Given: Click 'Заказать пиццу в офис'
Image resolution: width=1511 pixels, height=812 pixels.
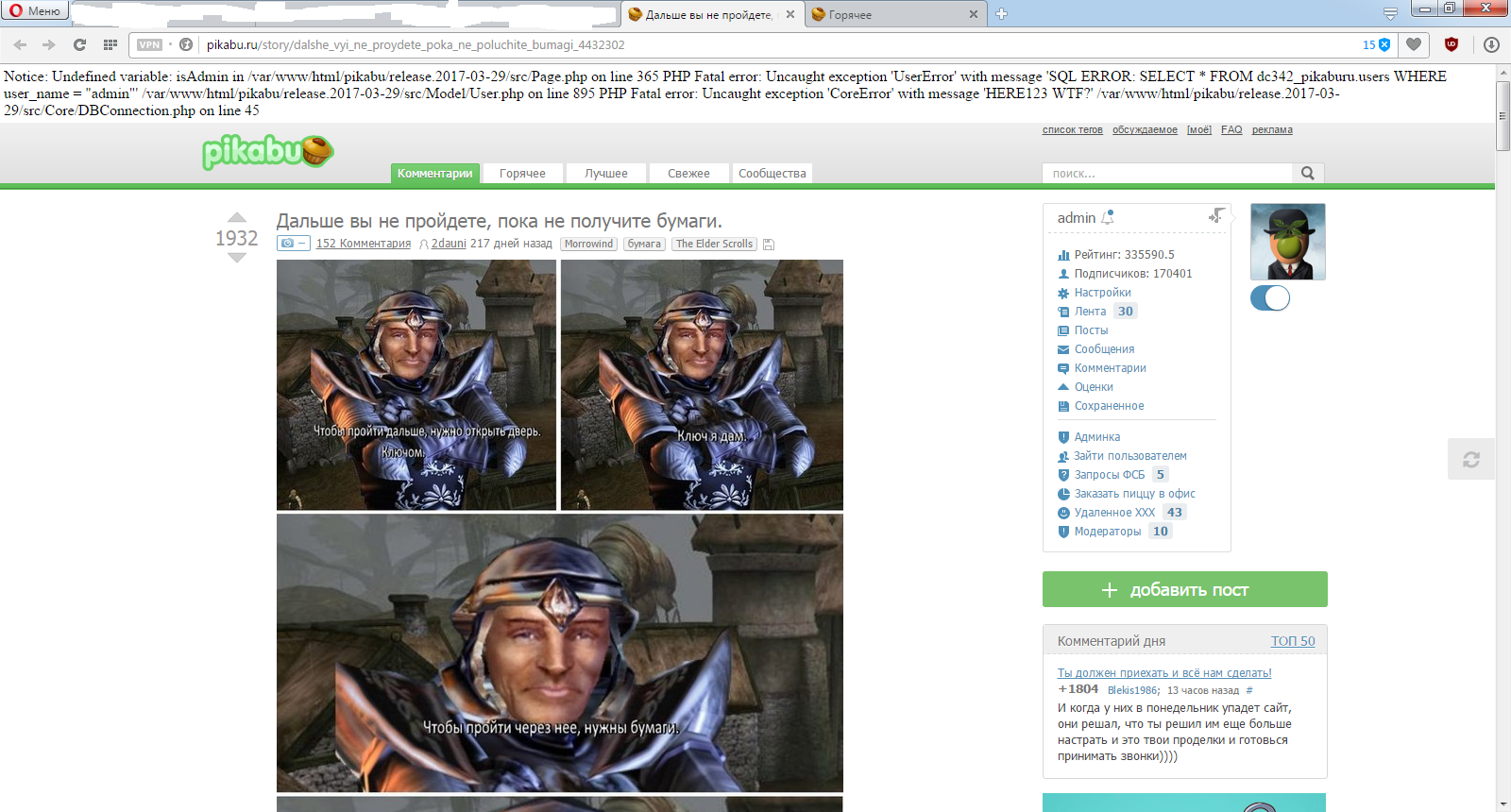Looking at the screenshot, I should [1135, 494].
